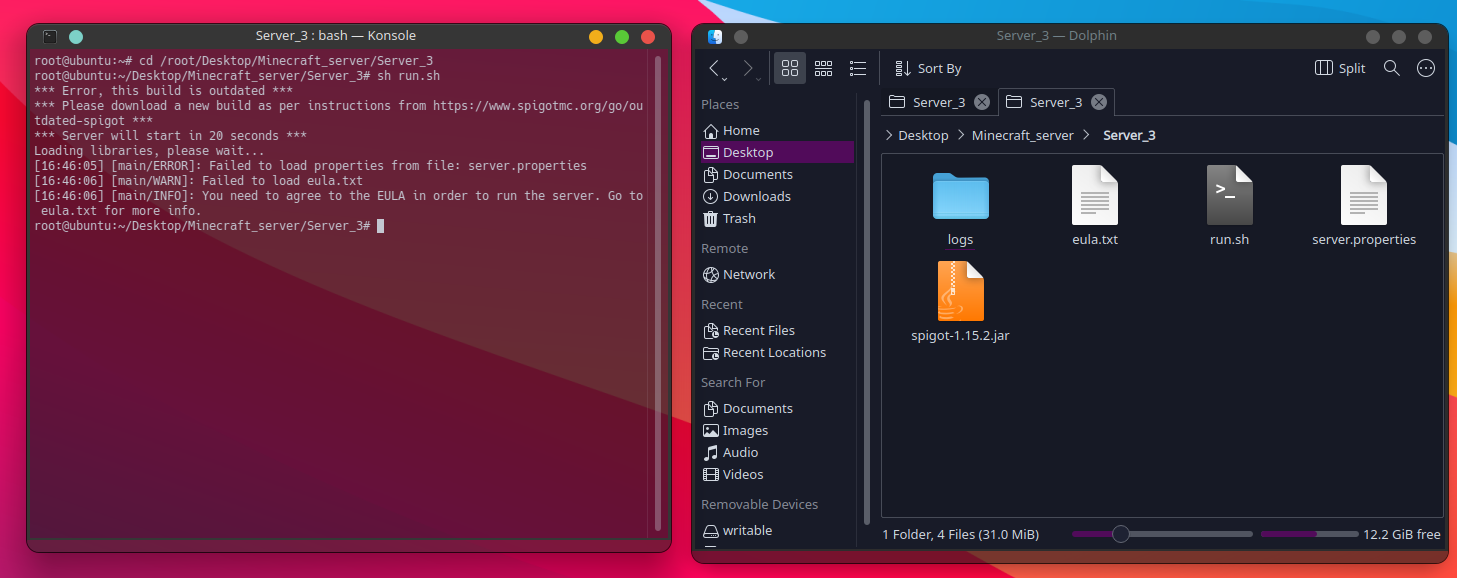Navigate to Desktop in the breadcrumb bar
The image size is (1457, 578).
tap(923, 135)
